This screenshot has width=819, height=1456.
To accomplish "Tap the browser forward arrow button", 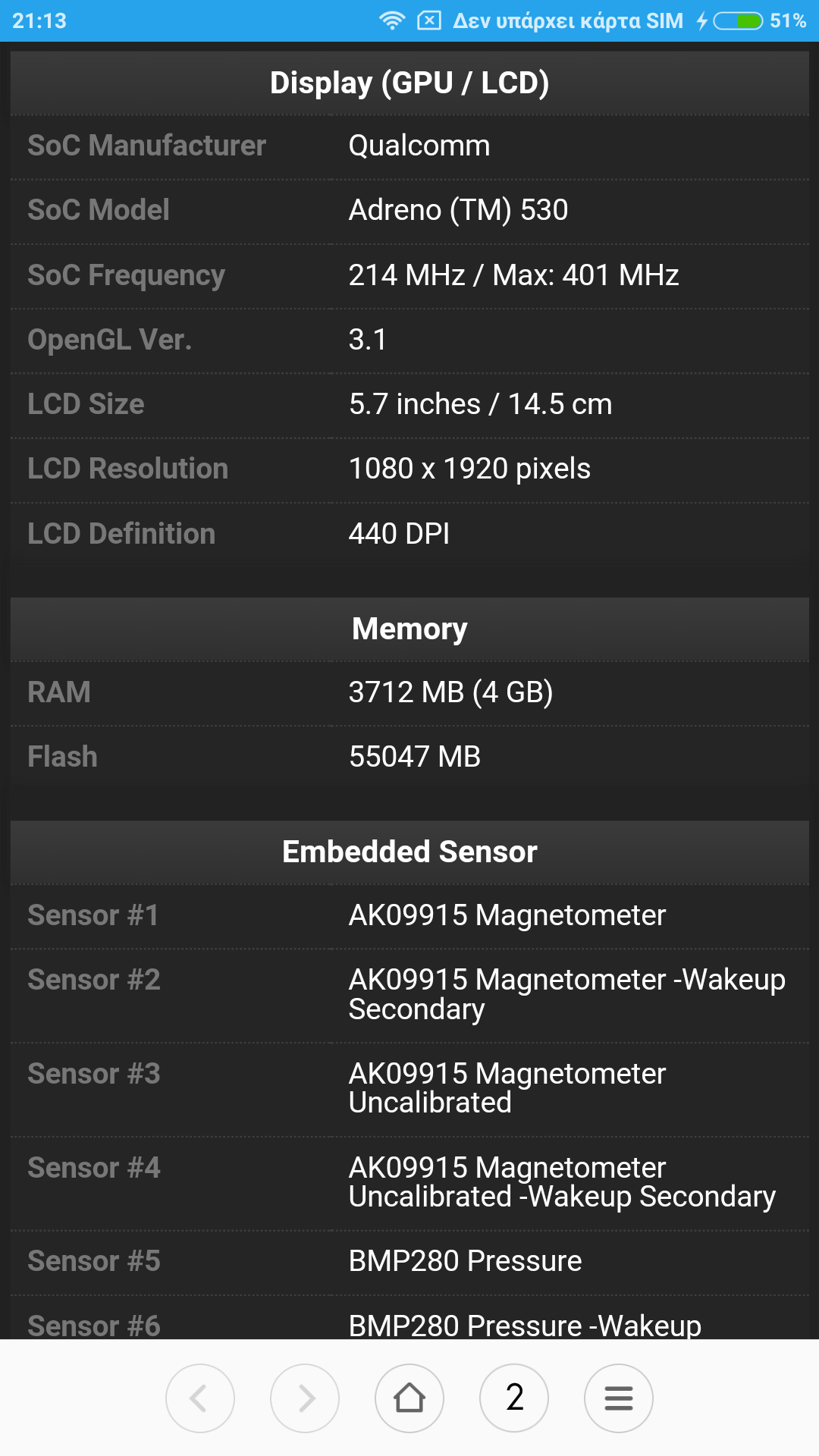I will [305, 1398].
